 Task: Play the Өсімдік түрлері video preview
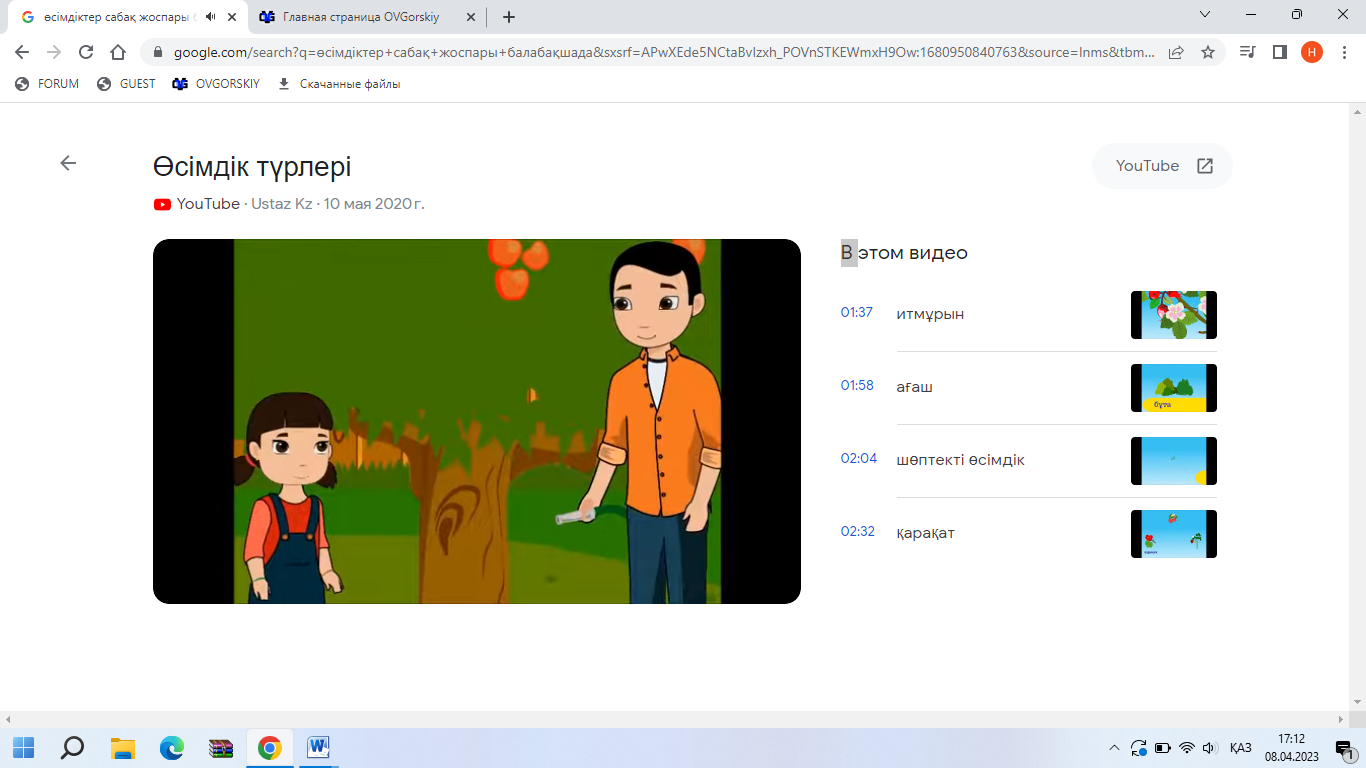coord(476,421)
